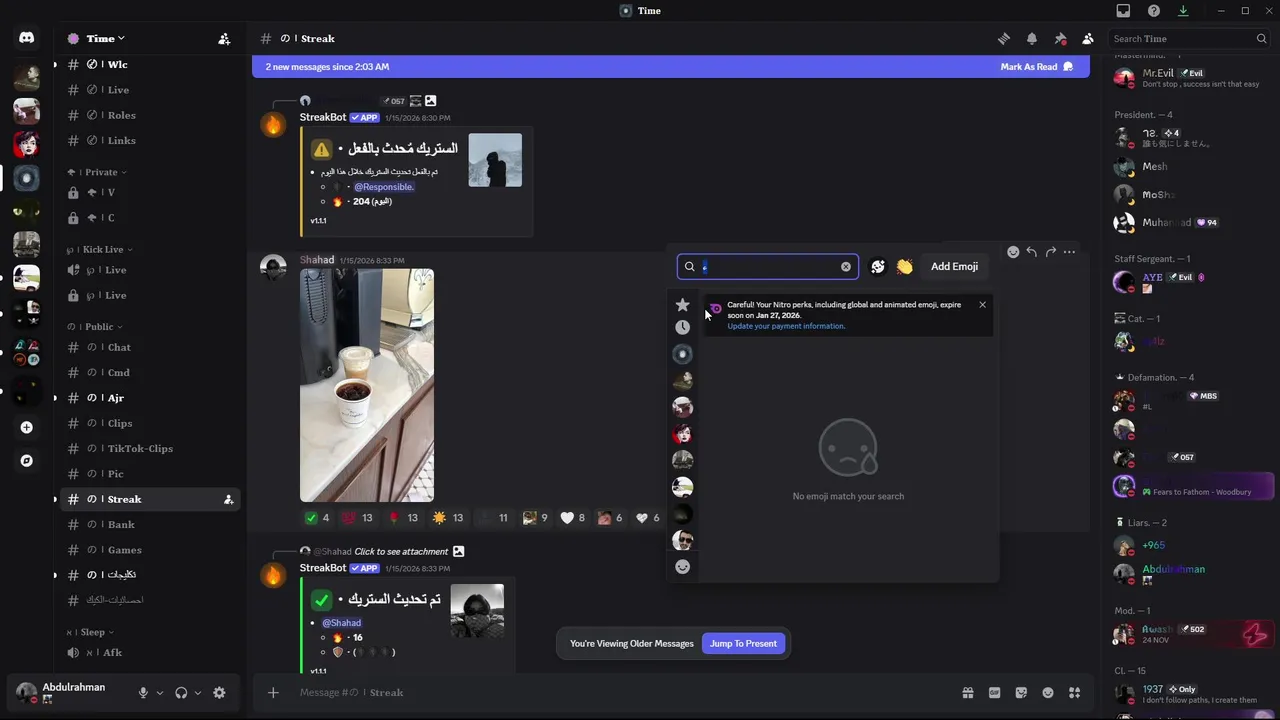
Task: Click Mark As Read button
Action: 1036,67
